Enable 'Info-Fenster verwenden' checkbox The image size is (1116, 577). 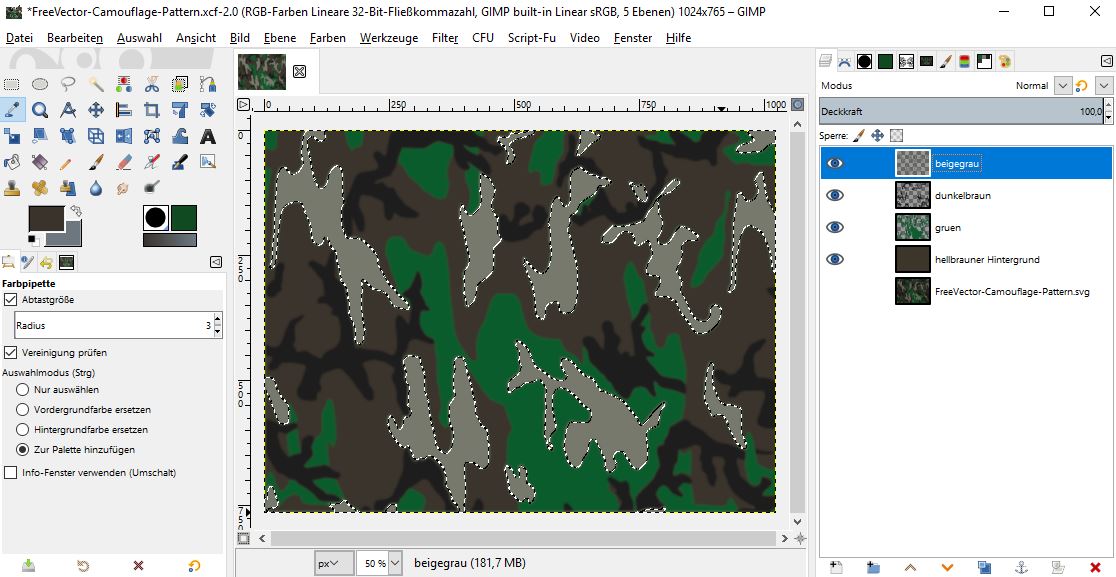(11, 472)
